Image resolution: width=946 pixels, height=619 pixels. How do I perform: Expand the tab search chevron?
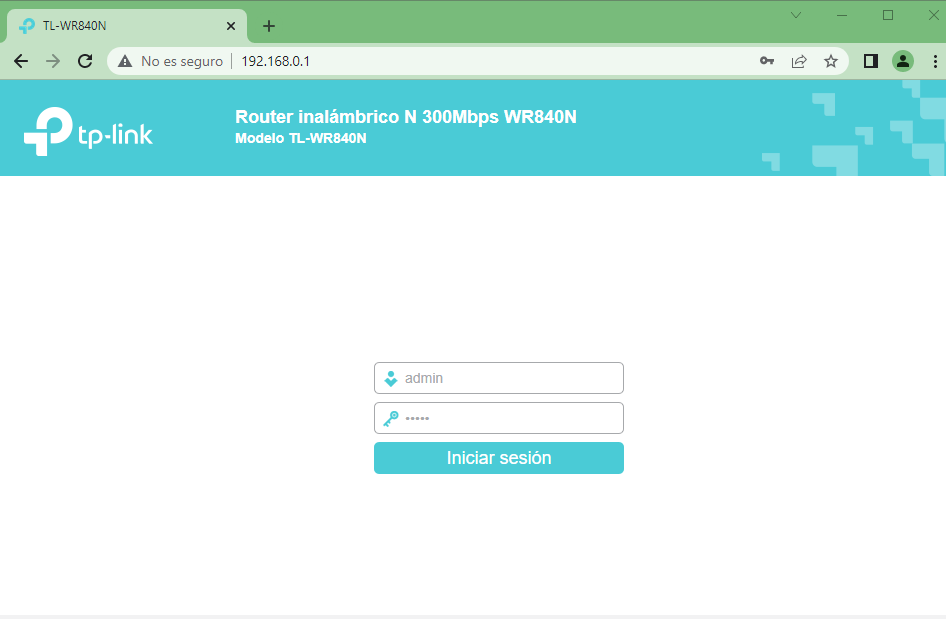pos(796,15)
